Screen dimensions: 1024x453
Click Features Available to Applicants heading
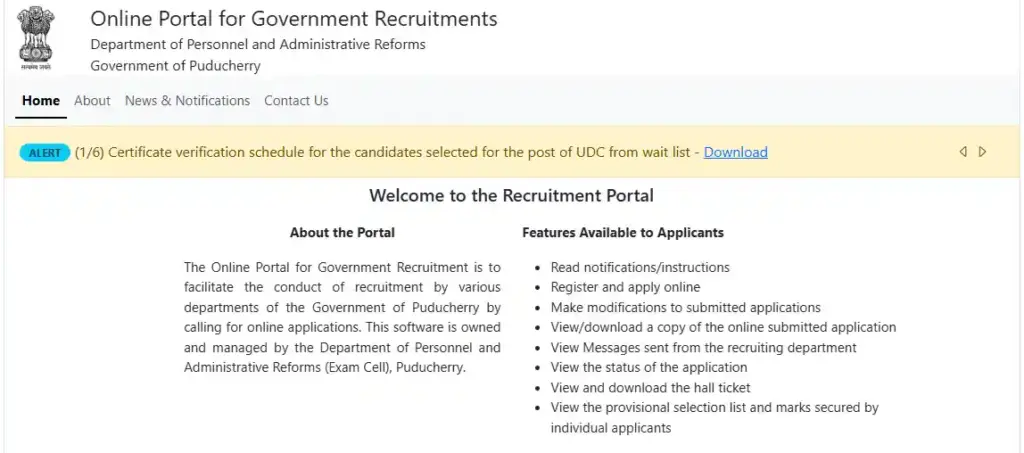622,233
